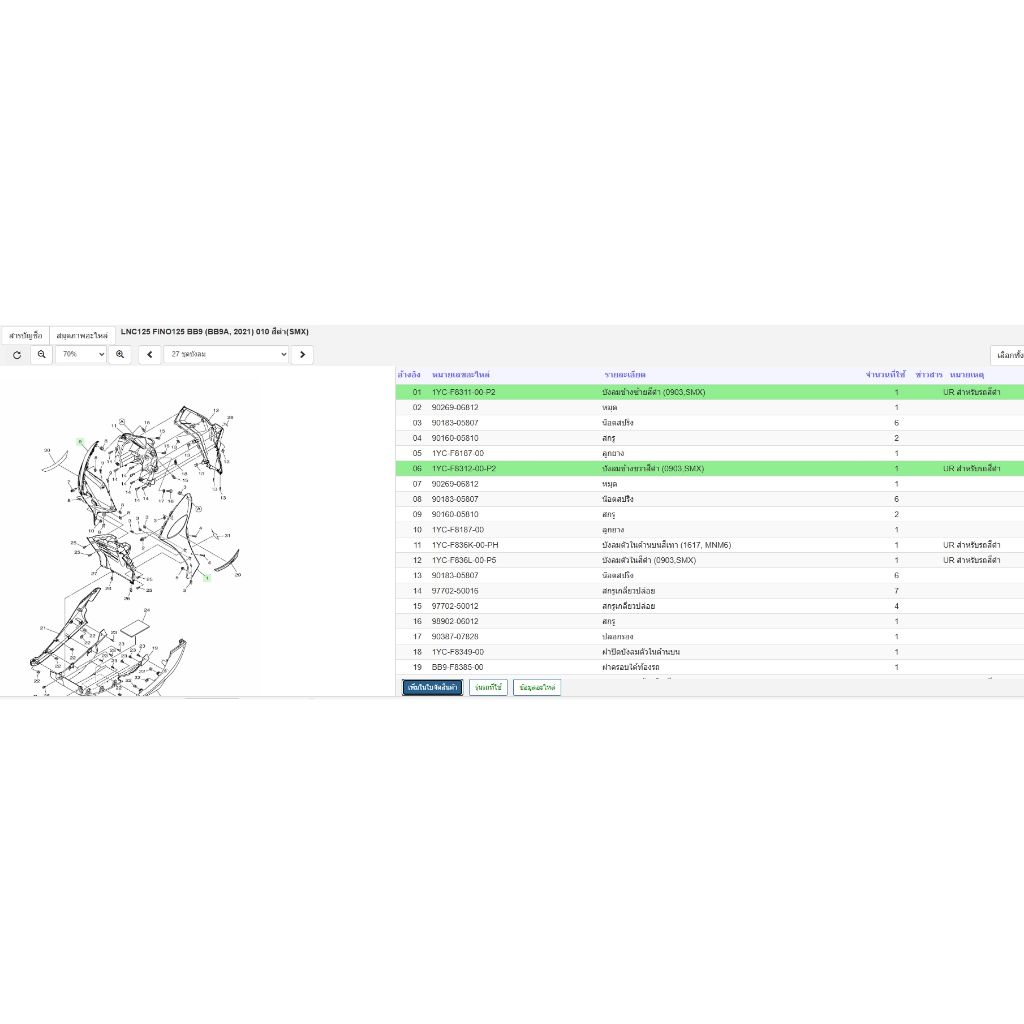Click the เลือกทั้ง select-all button
The width and height of the screenshot is (1024, 1024).
coord(1006,355)
